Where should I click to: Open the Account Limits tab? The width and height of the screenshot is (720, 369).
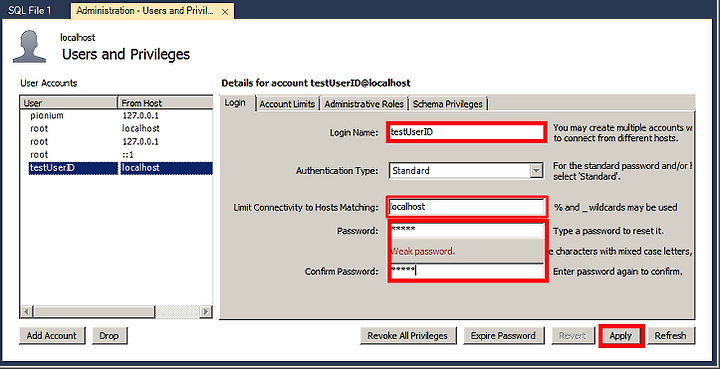[287, 104]
